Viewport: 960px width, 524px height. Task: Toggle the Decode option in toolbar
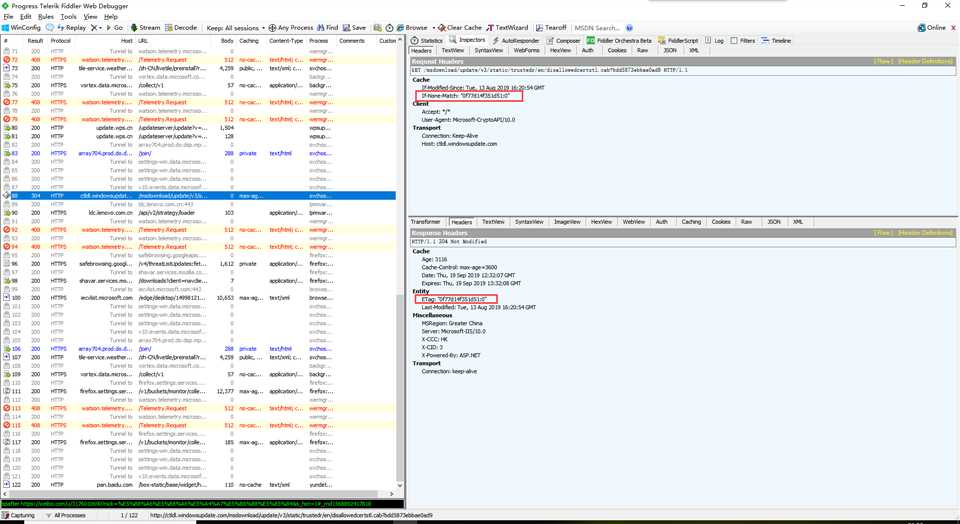point(181,28)
